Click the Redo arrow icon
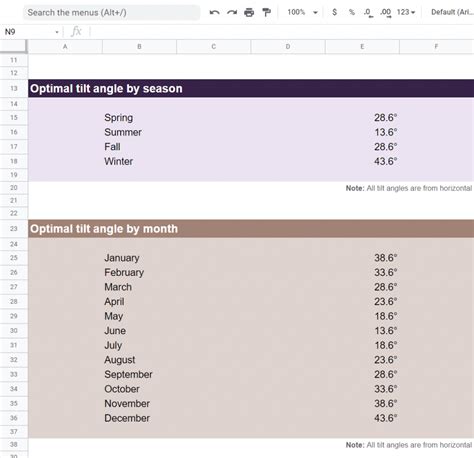Screen dimensions: 474x458 (232, 13)
